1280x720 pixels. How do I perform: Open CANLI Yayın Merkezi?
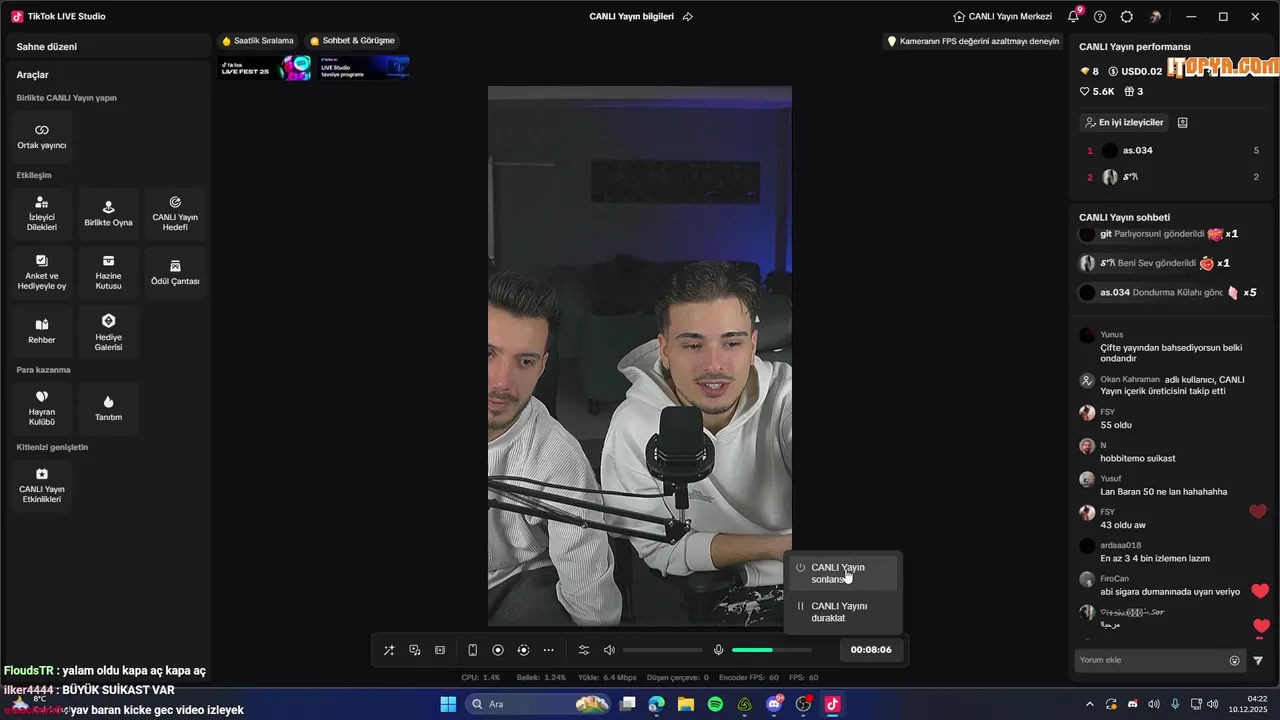pyautogui.click(x=1002, y=16)
